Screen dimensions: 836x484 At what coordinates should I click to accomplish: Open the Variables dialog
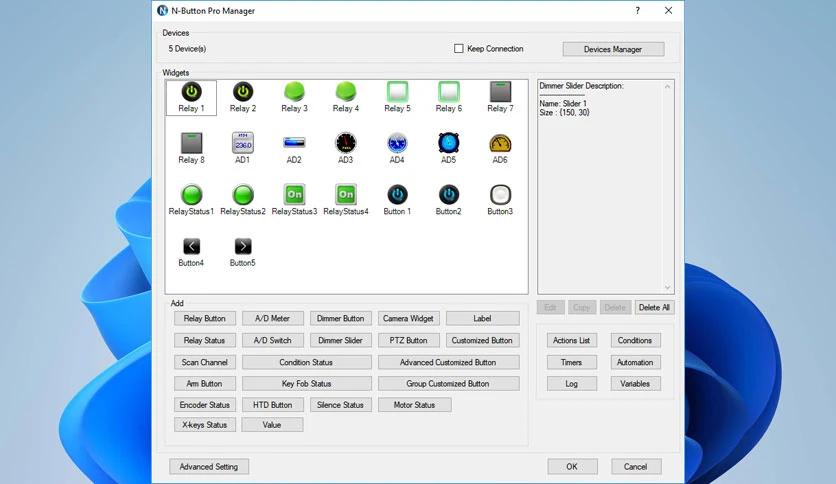pyautogui.click(x=635, y=383)
